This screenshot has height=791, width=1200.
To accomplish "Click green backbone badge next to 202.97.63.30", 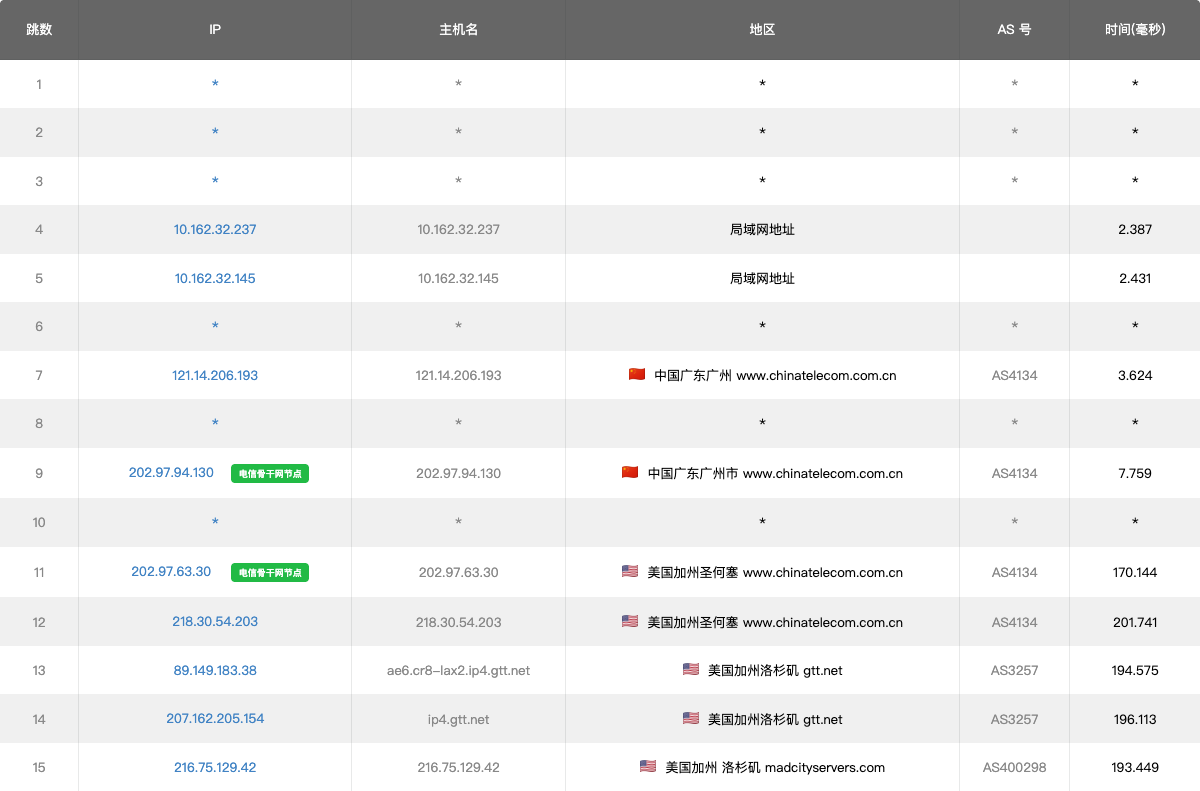I will coord(270,573).
